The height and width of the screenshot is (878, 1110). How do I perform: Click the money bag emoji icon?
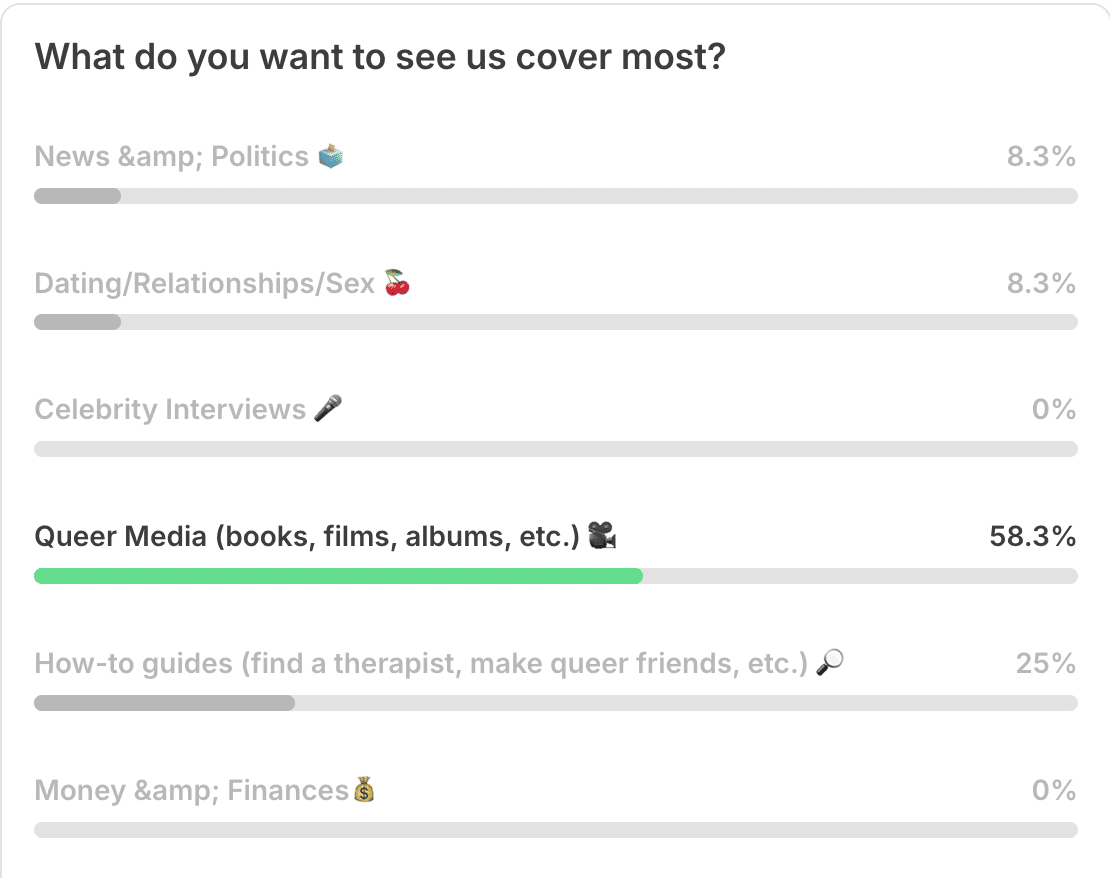click(363, 791)
